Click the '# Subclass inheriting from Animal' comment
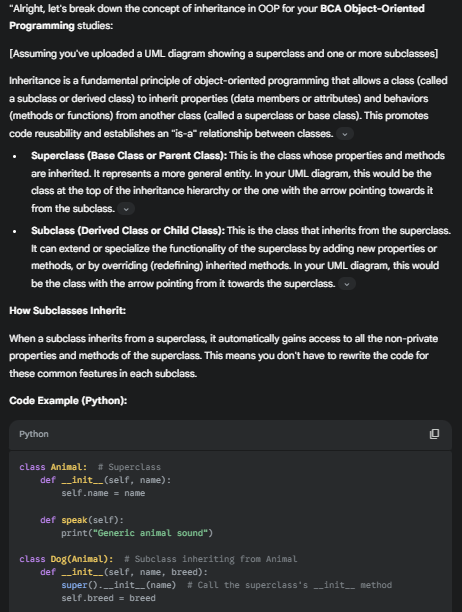The height and width of the screenshot is (612, 462). [211, 559]
